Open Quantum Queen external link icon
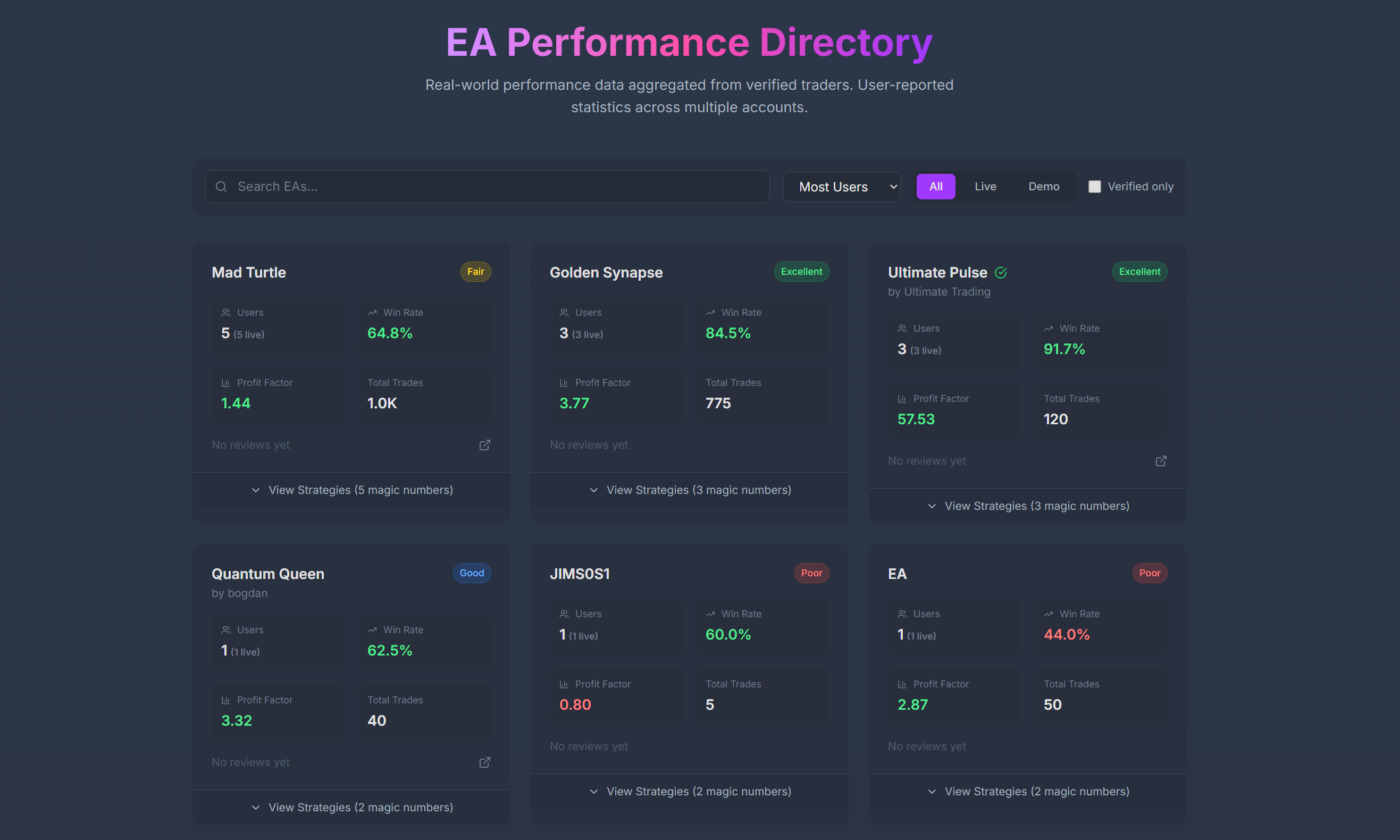1400x840 pixels. pos(484,762)
